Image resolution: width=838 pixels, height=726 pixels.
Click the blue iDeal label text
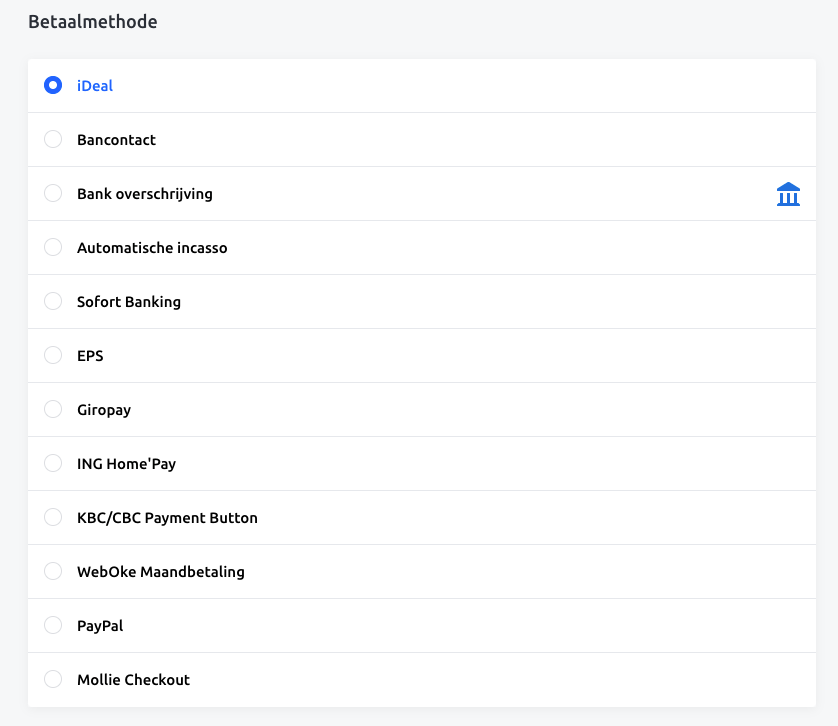[x=95, y=86]
